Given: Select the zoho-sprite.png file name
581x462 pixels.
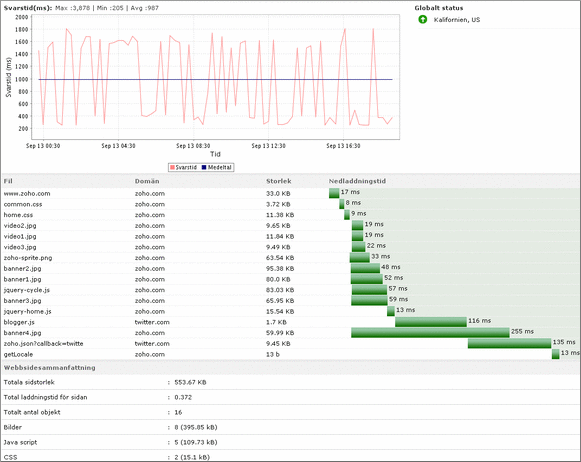Looking at the screenshot, I should (x=28, y=258).
